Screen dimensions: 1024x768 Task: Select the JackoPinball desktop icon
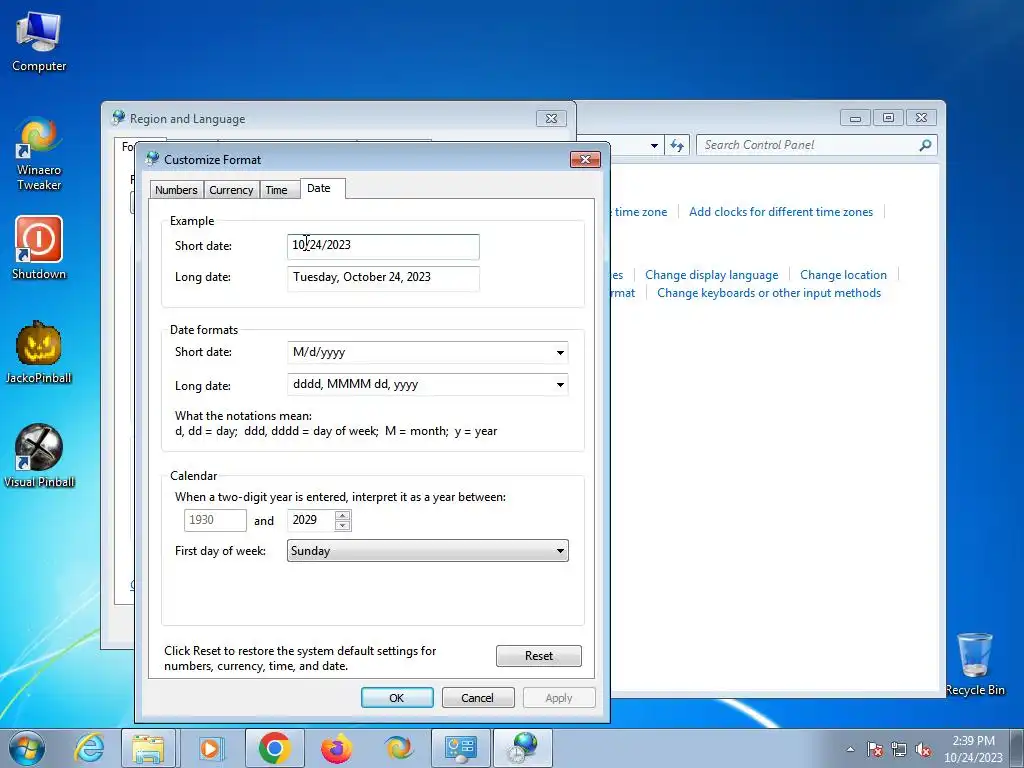(x=39, y=352)
